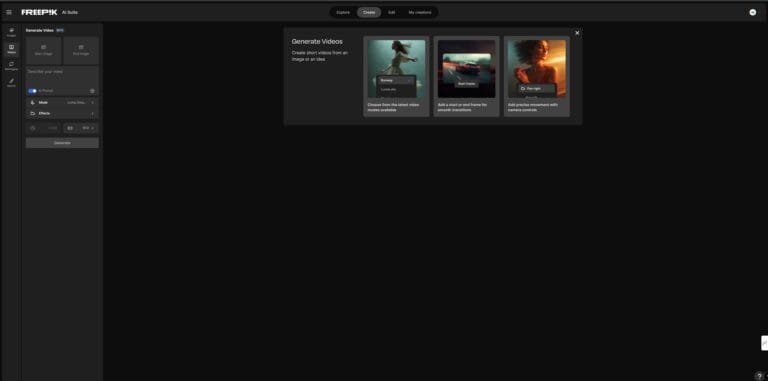Image resolution: width=768 pixels, height=381 pixels.
Task: Expand the Effects section
Action: pos(62,113)
